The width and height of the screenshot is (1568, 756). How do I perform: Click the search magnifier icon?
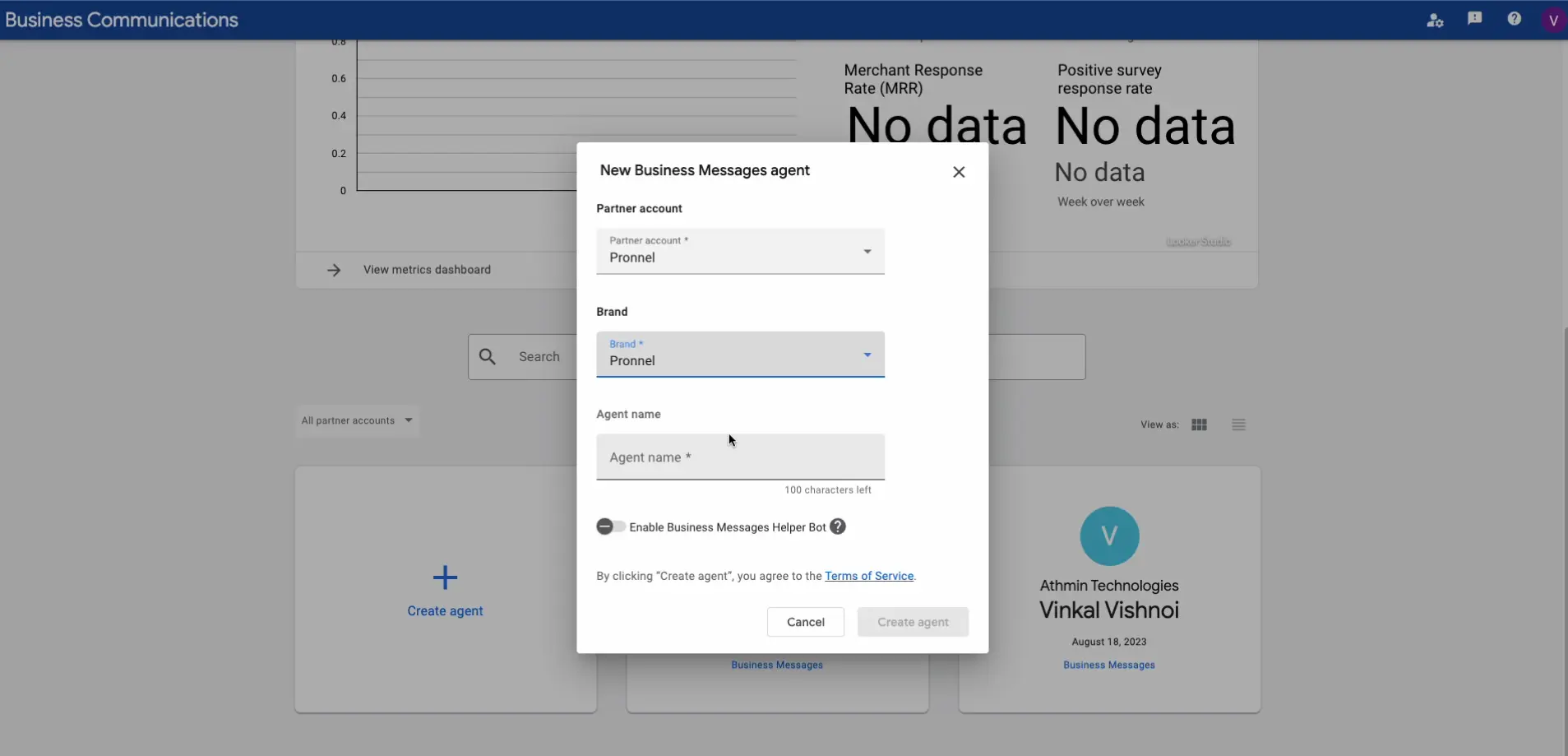click(488, 356)
